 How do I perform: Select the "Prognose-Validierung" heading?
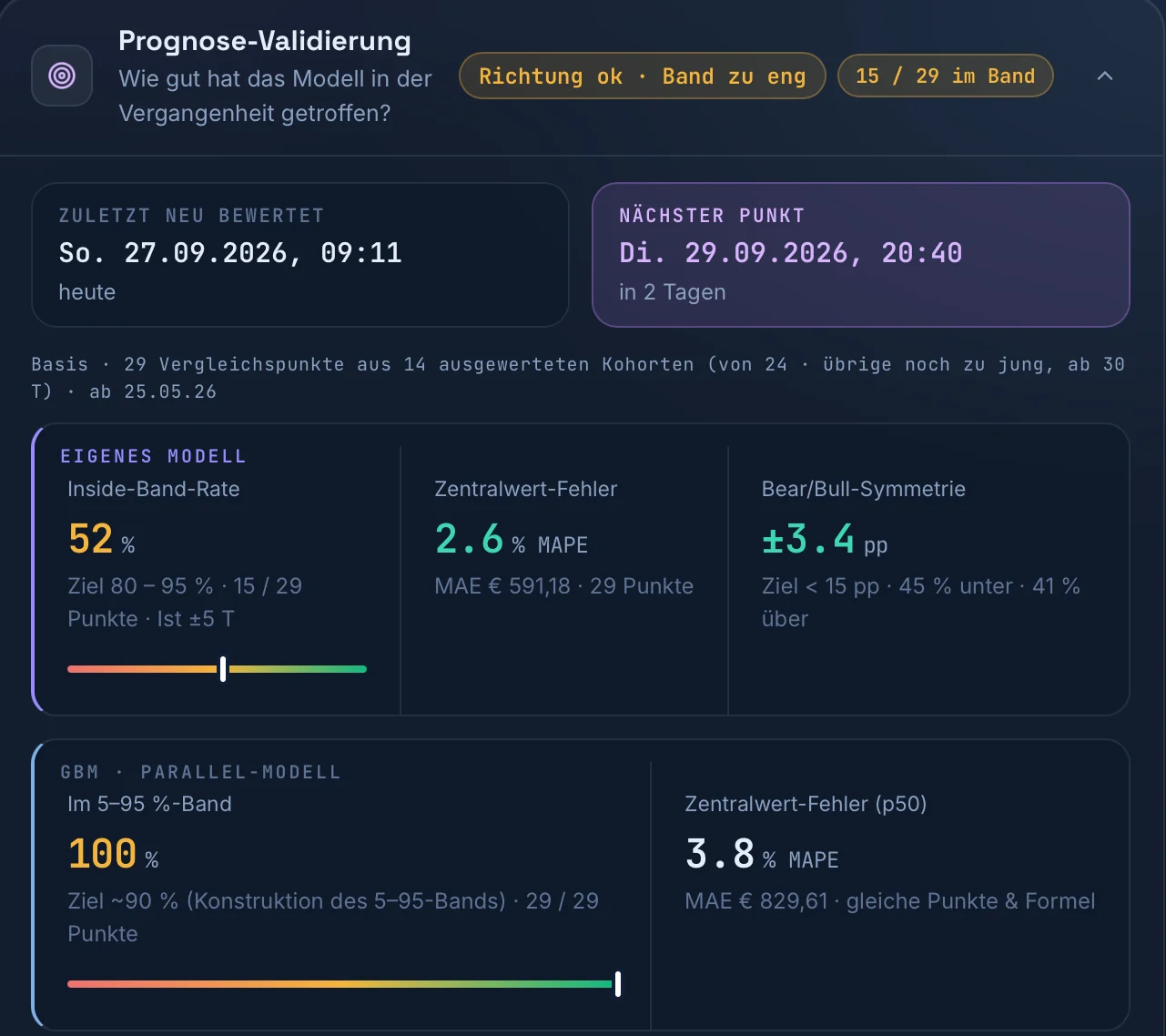(x=265, y=41)
